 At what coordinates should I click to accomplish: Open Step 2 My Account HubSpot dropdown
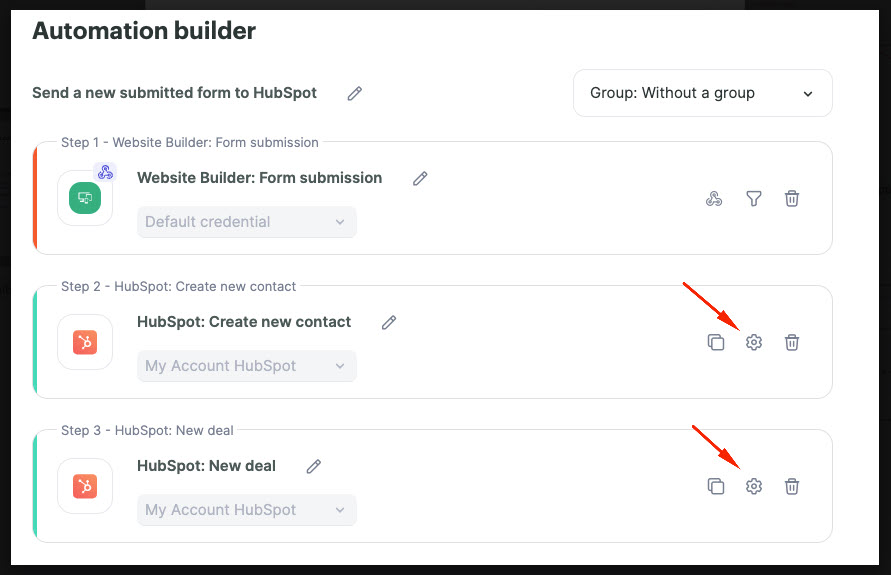(x=247, y=366)
